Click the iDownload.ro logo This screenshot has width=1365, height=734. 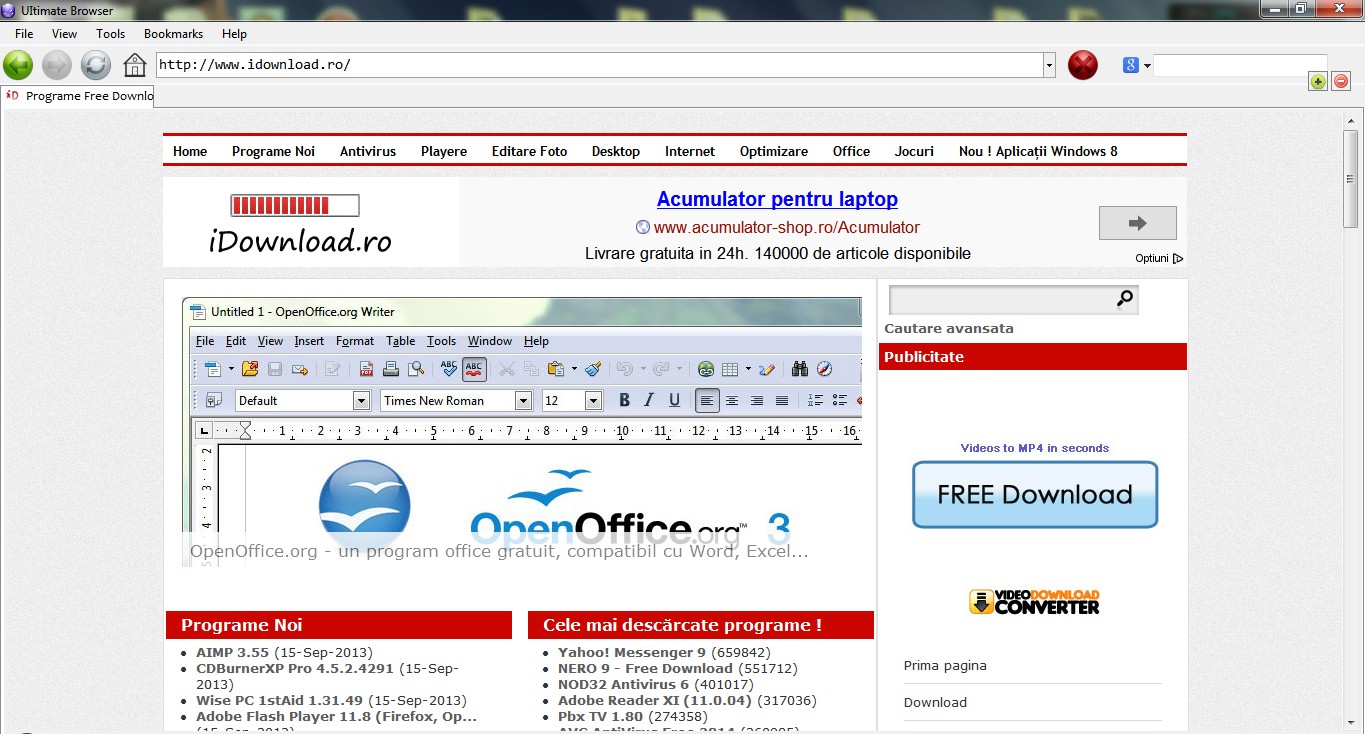300,224
